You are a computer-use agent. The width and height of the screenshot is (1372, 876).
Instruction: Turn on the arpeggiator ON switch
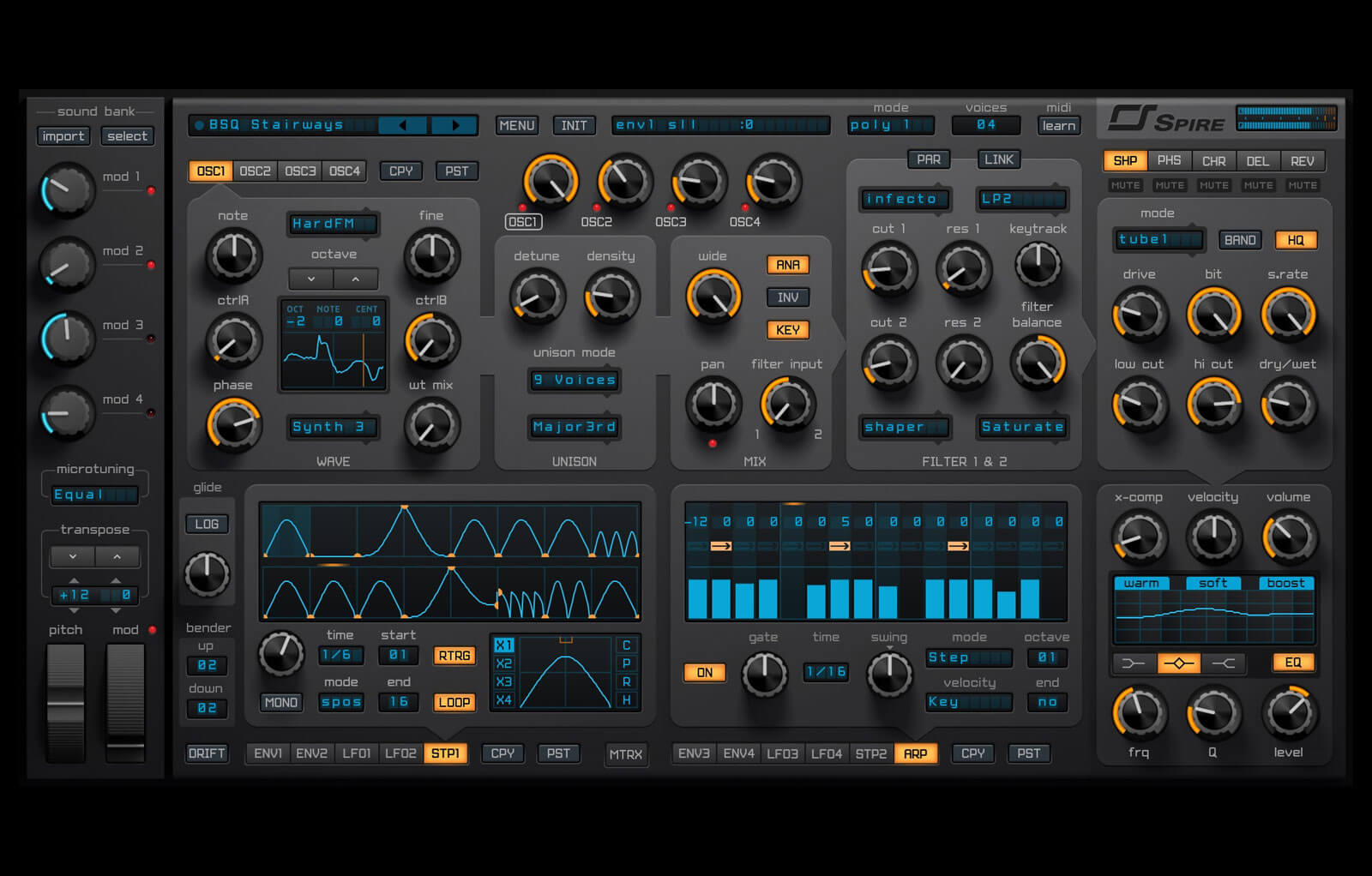click(704, 673)
